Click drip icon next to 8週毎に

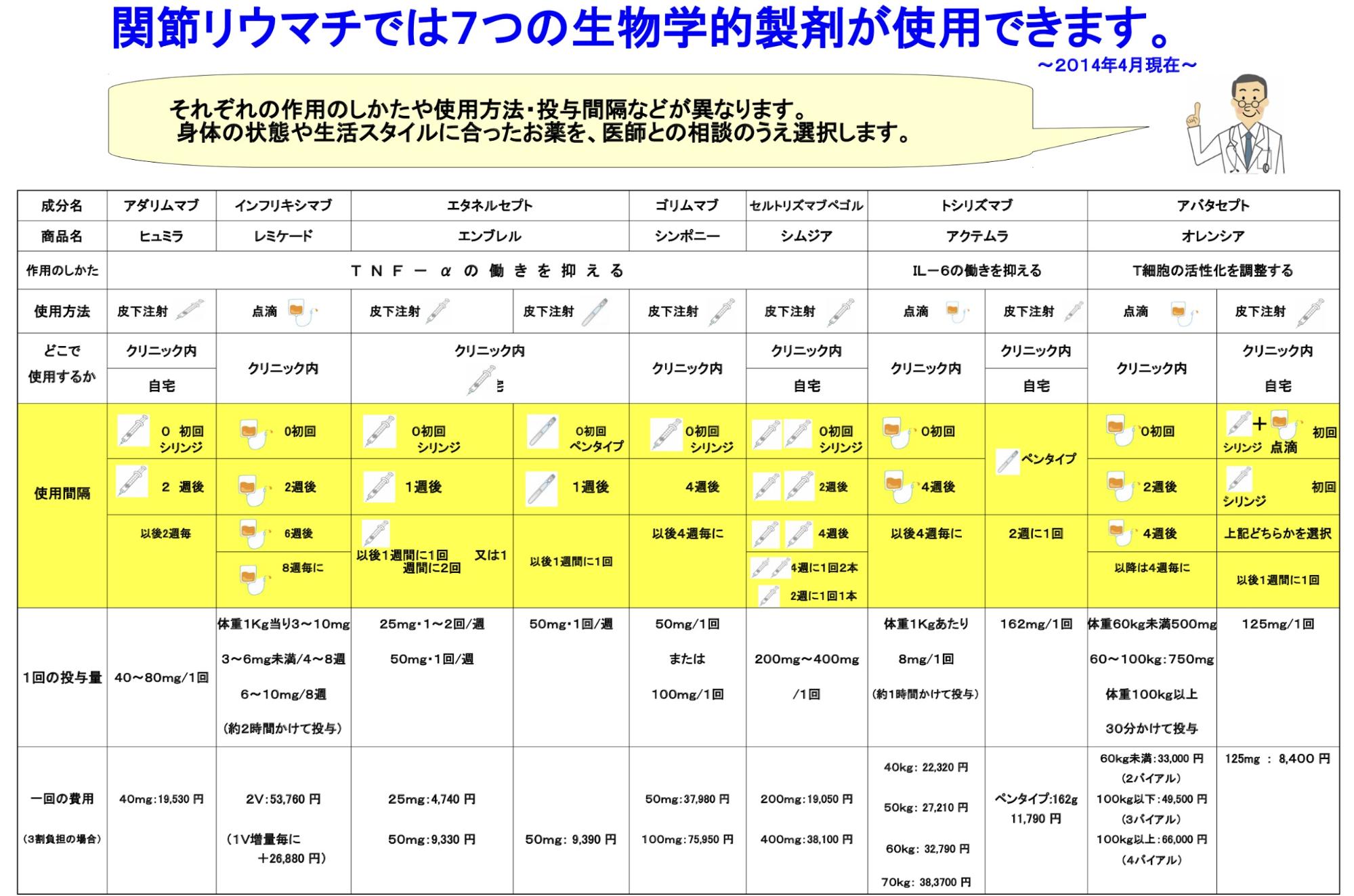click(x=253, y=578)
